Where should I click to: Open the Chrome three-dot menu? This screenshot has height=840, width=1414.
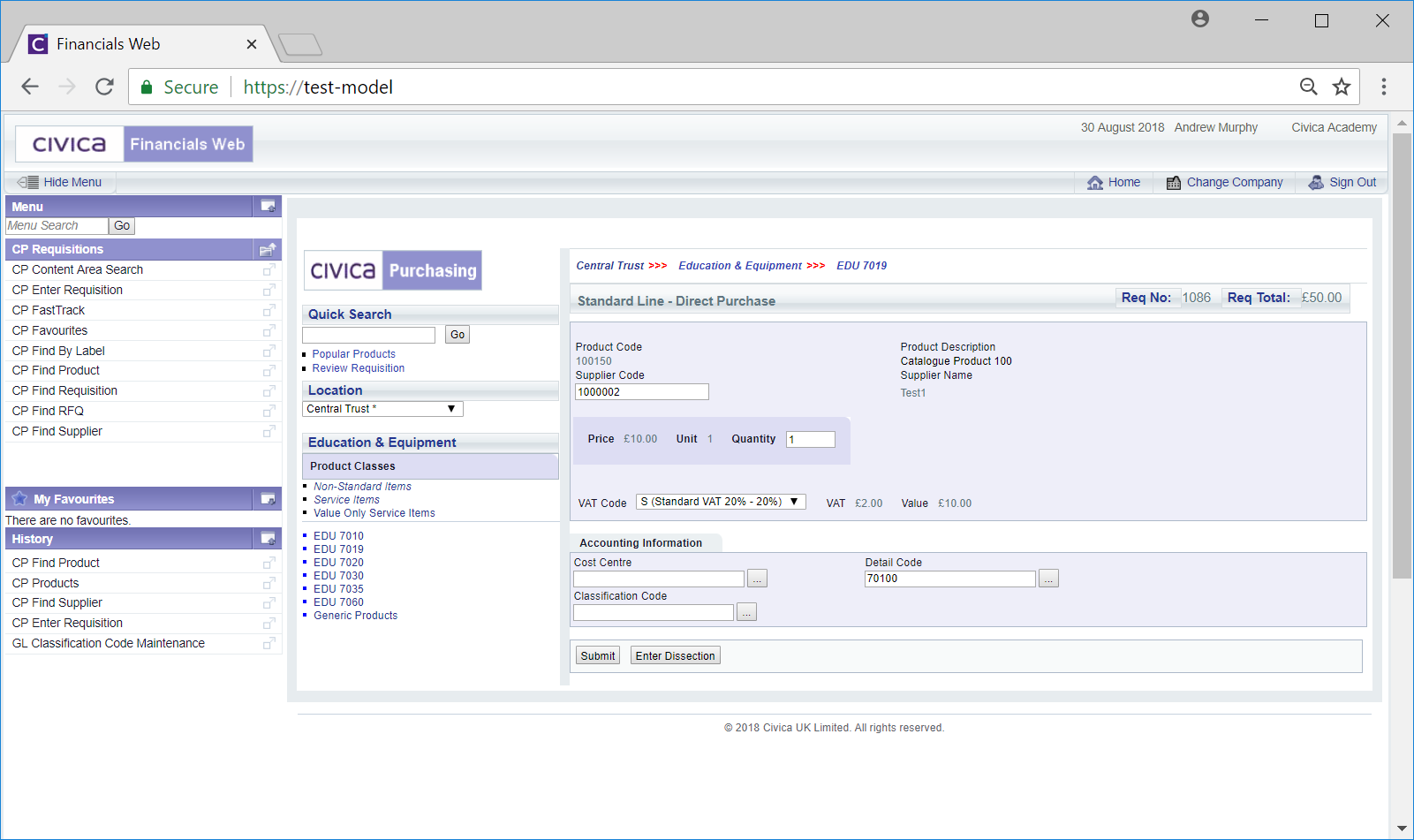[1384, 87]
